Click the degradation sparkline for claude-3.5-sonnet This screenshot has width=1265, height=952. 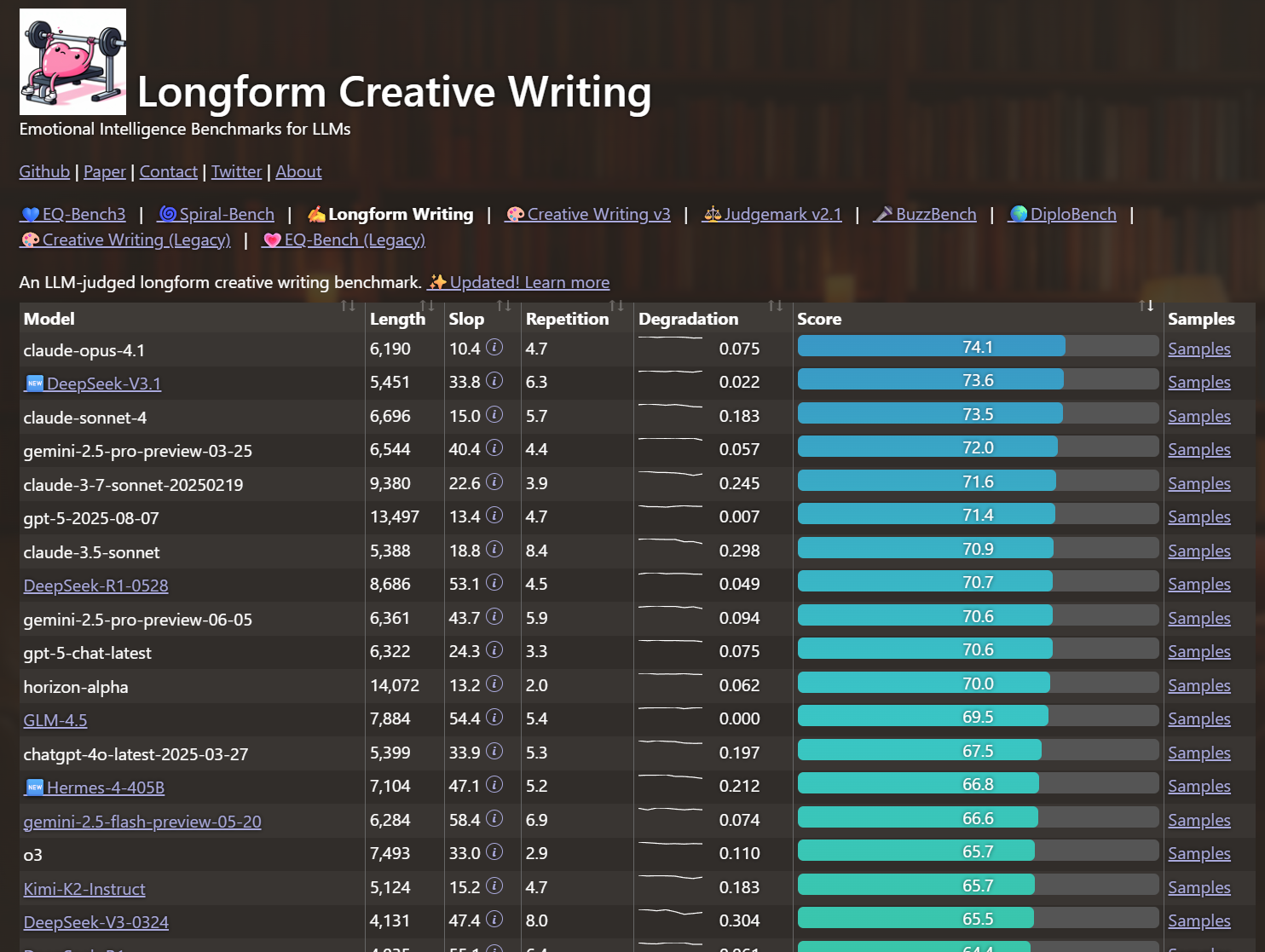[670, 542]
